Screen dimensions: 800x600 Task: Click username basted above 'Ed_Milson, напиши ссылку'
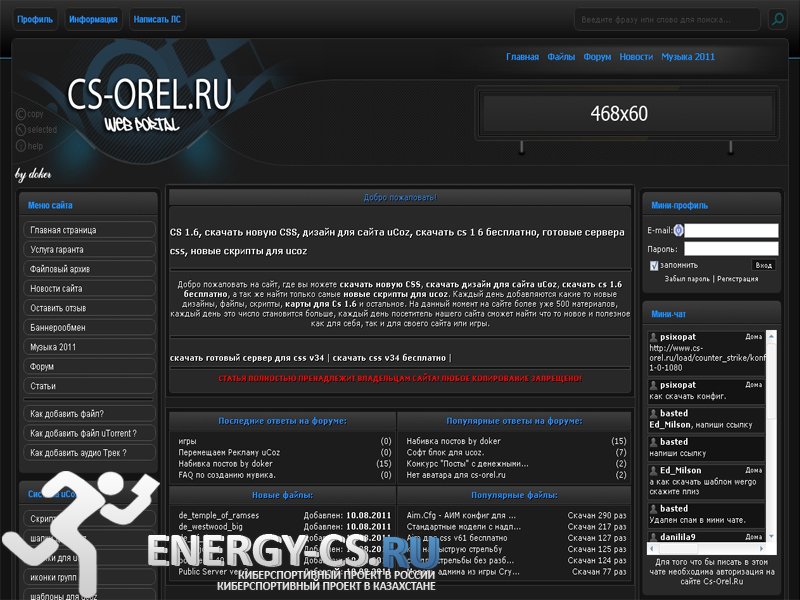673,413
